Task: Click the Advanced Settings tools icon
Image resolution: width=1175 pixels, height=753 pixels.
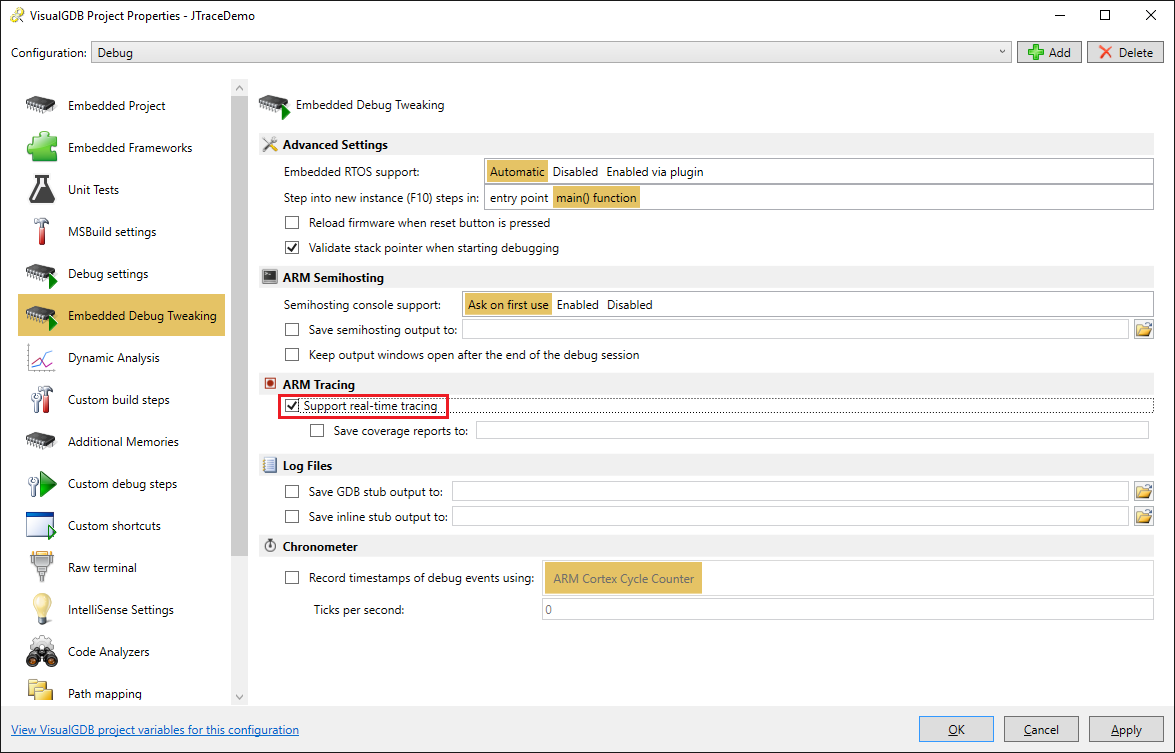Action: pos(271,145)
